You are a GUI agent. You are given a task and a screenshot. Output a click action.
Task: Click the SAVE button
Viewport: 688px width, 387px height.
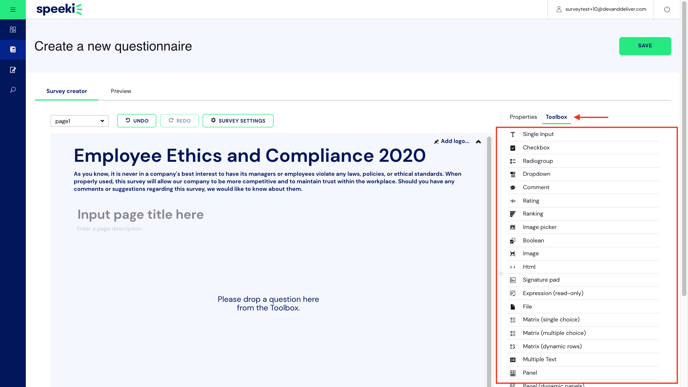[x=645, y=46]
